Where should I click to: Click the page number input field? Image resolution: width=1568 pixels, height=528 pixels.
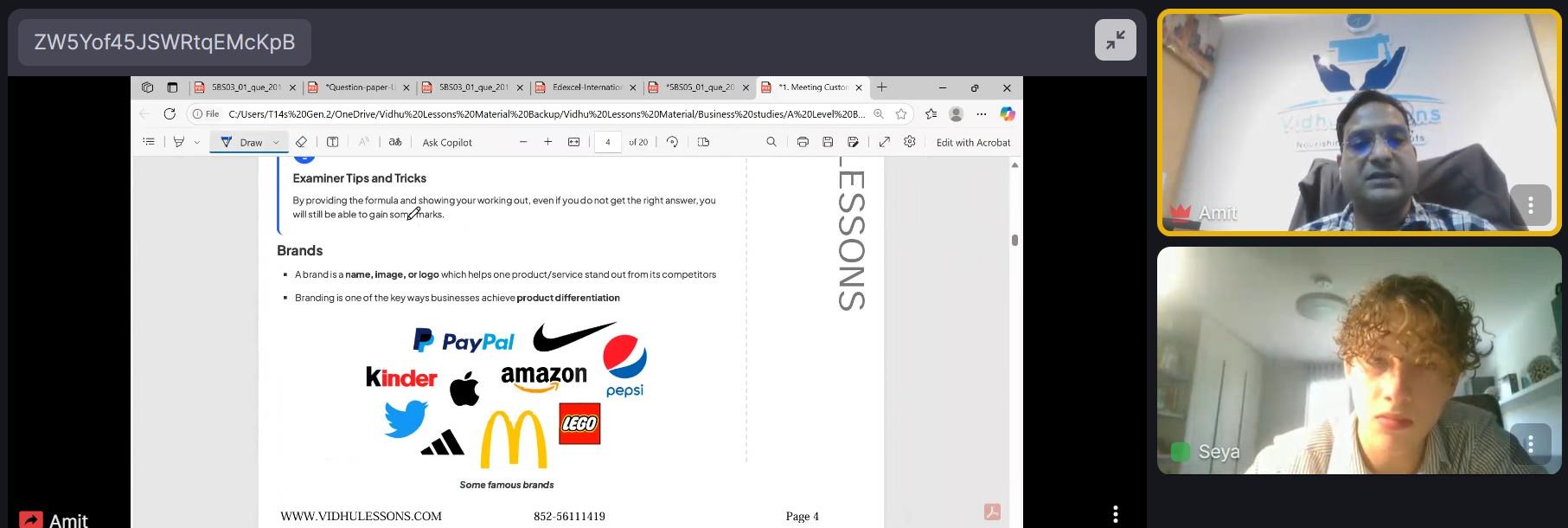pyautogui.click(x=608, y=142)
